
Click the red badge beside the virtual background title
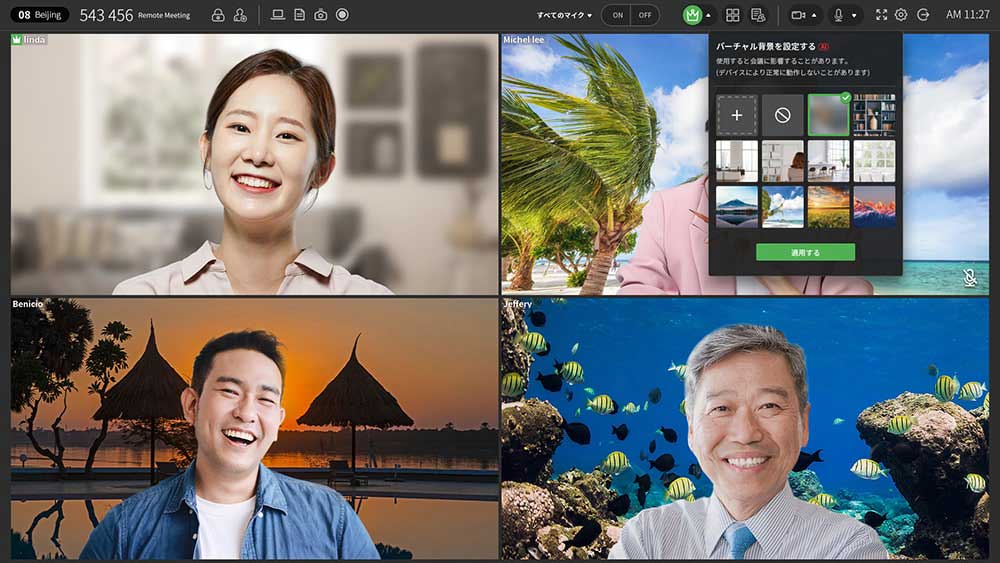(x=824, y=47)
